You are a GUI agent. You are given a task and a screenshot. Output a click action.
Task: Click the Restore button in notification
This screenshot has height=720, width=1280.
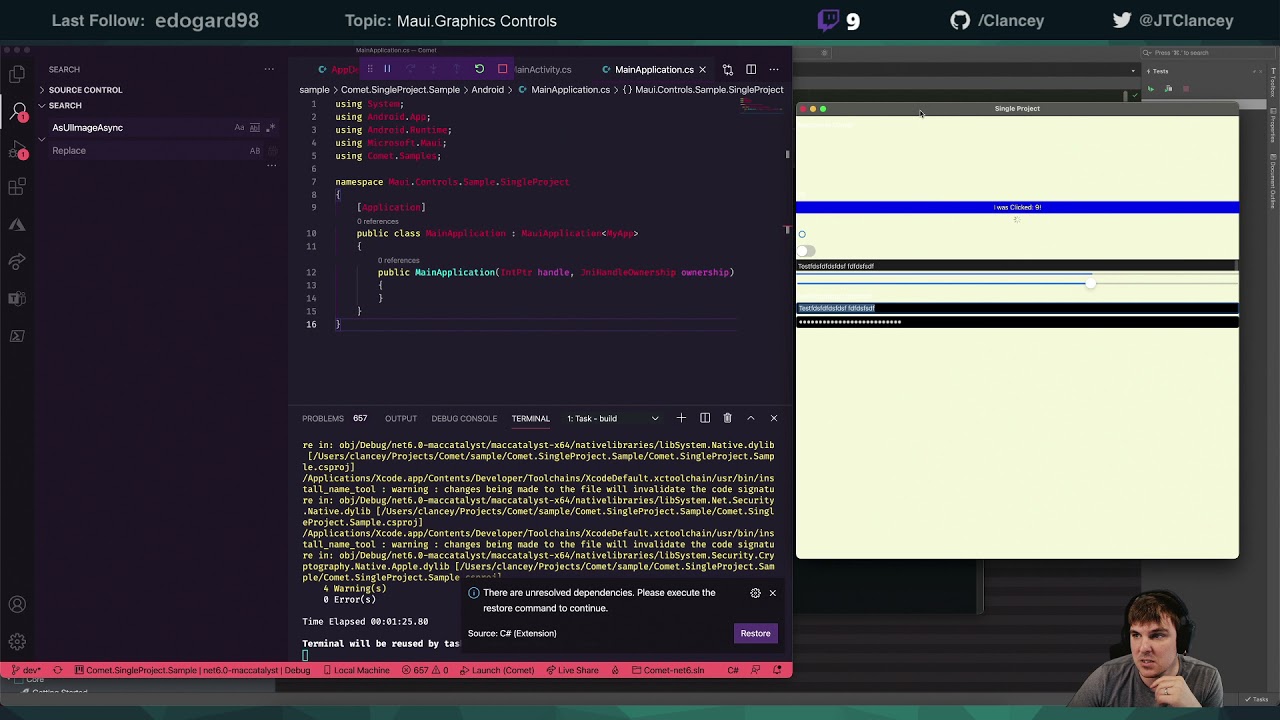pos(755,633)
